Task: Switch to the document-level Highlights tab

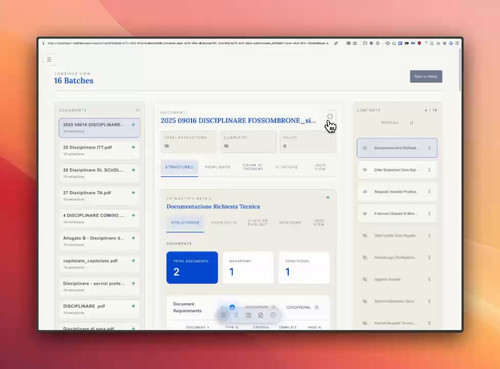Action: click(x=217, y=167)
